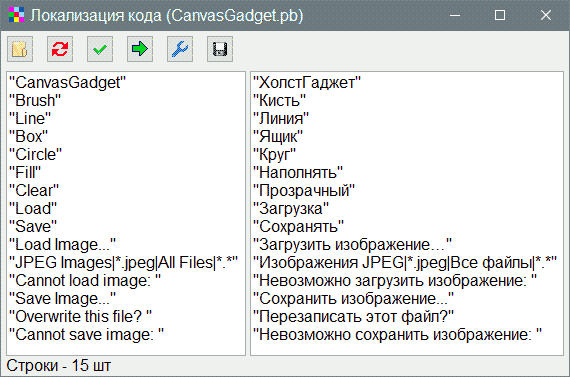Click the open file folder toolbar icon
This screenshot has height=377, width=570.
(x=20, y=49)
